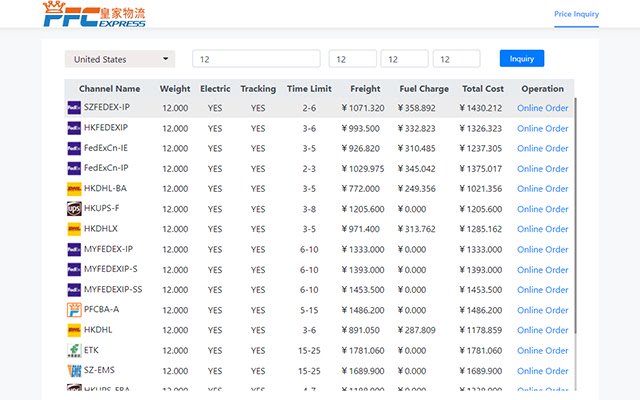
Task: Click the UPS icon beside HKUPS-F
Action: (x=74, y=209)
